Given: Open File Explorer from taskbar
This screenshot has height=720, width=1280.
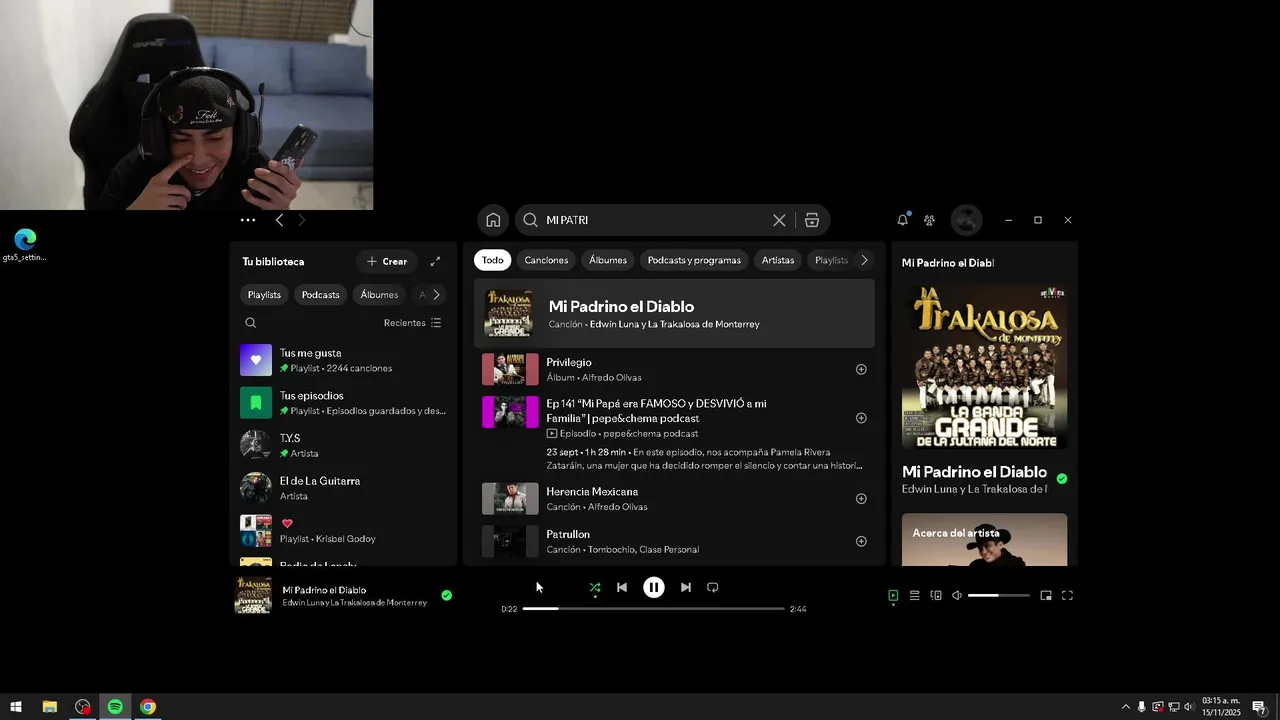Looking at the screenshot, I should click(49, 707).
